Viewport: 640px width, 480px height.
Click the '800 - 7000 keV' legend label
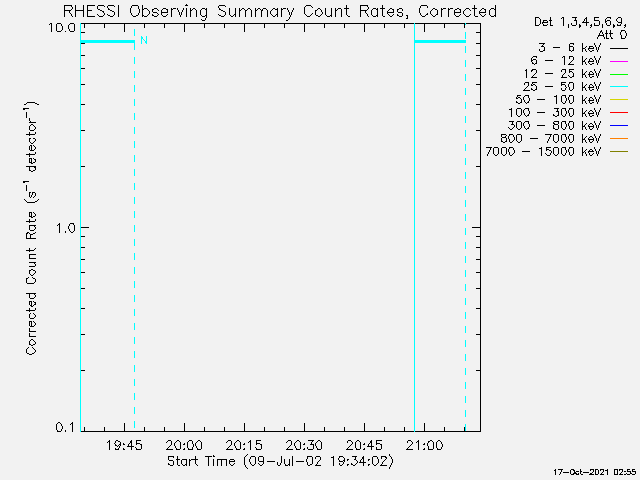[x=551, y=139]
